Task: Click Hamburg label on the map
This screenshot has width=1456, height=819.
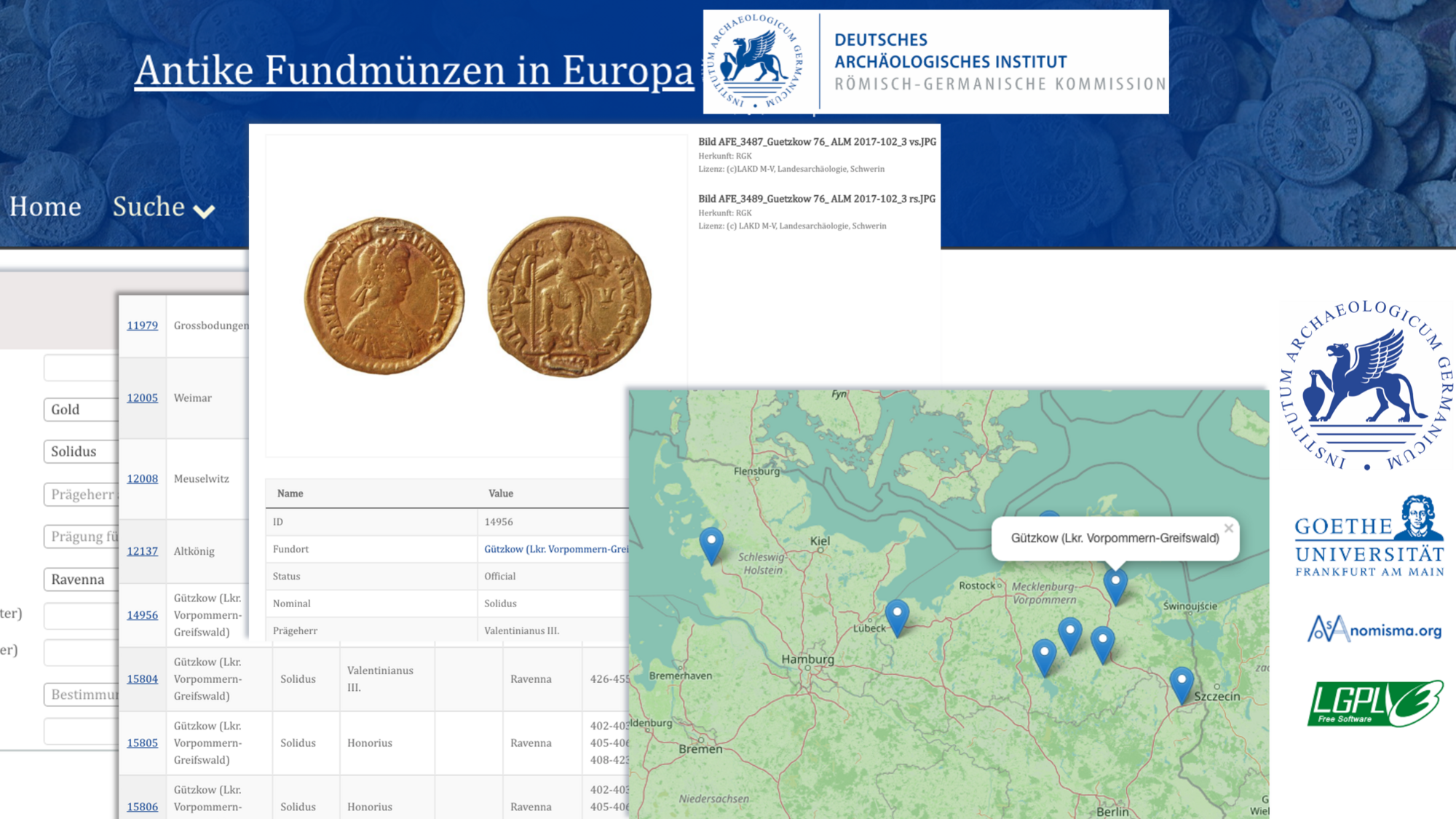Action: point(808,659)
